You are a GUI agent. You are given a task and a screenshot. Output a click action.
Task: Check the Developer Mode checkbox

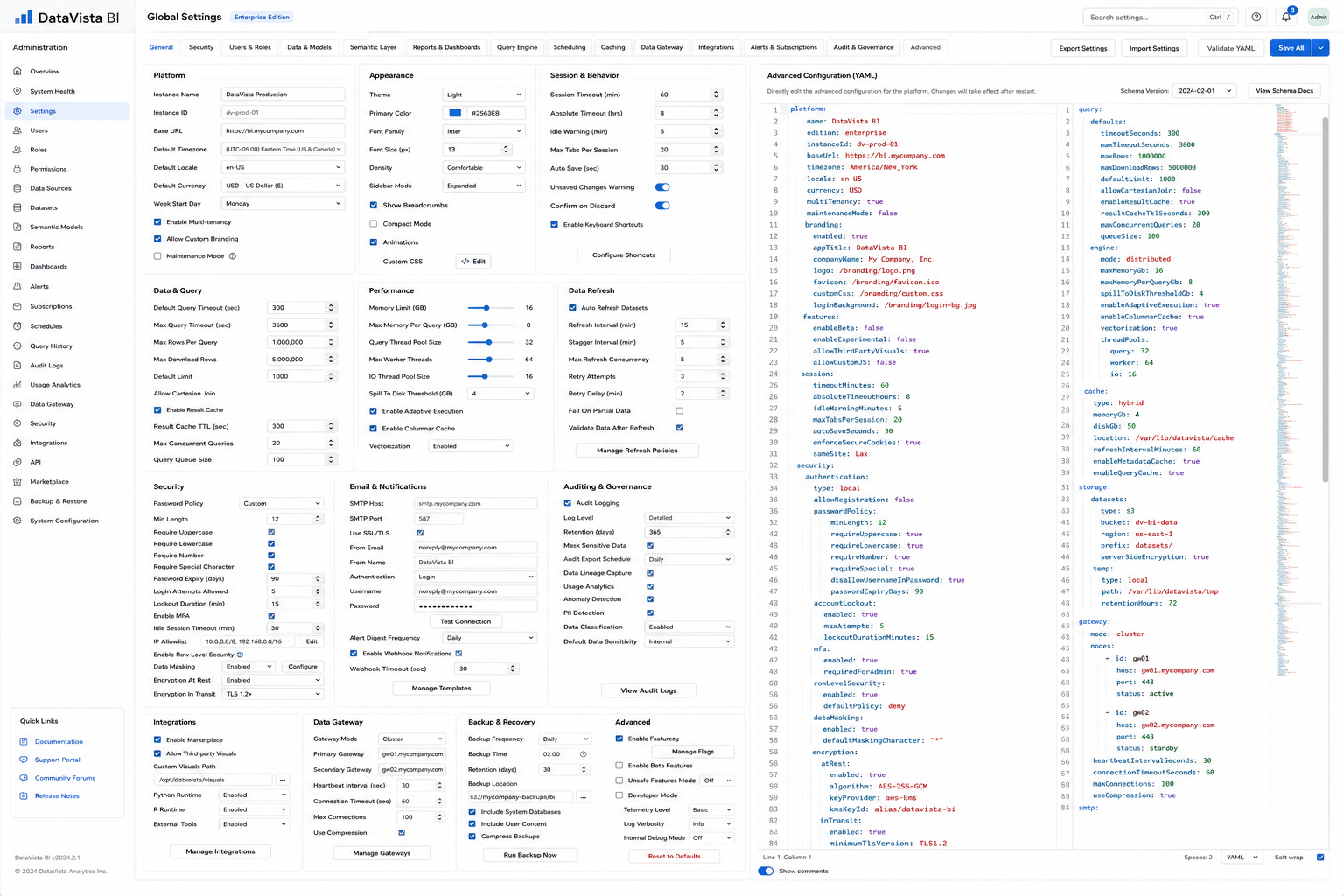[x=619, y=795]
